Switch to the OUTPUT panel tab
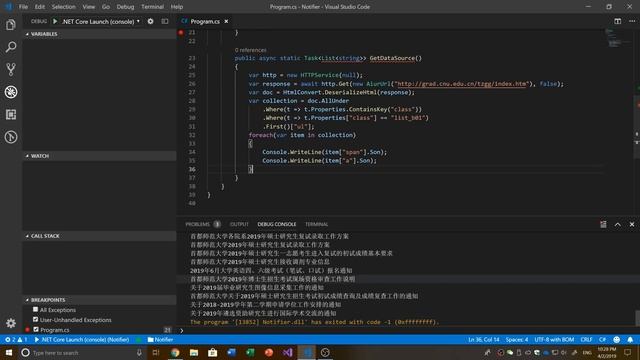Image resolution: width=640 pixels, height=360 pixels. coord(239,224)
